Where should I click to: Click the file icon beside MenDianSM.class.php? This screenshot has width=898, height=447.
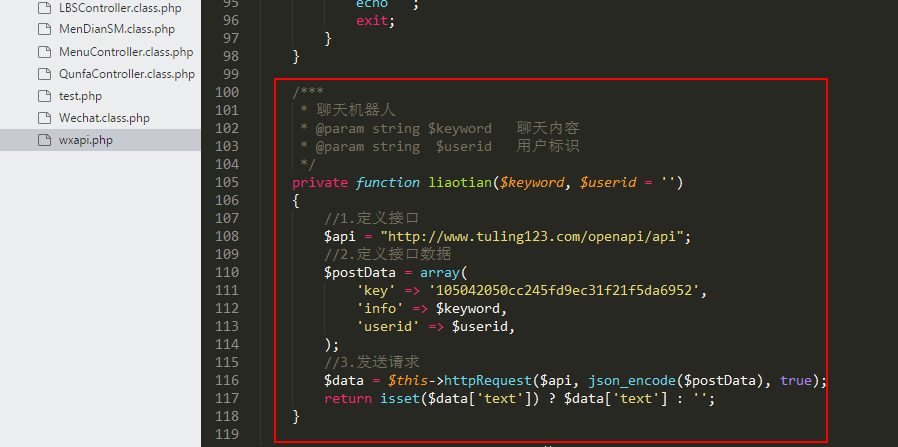pos(41,29)
